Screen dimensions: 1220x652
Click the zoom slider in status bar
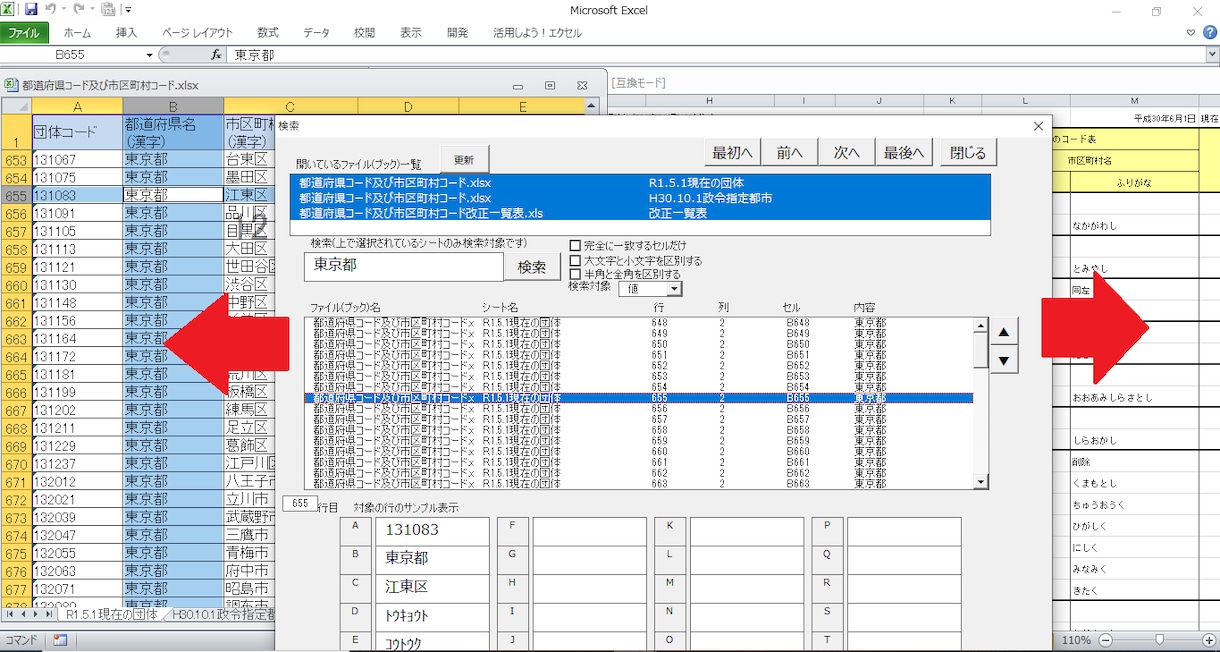tap(1158, 640)
